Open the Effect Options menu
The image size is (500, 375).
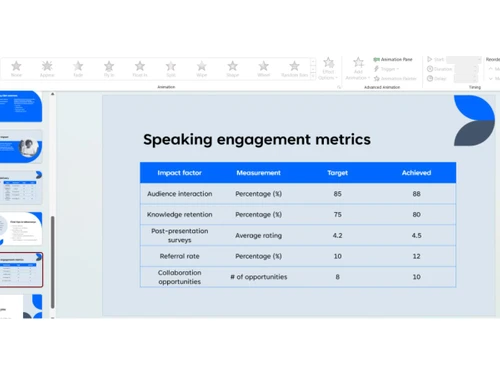328,69
